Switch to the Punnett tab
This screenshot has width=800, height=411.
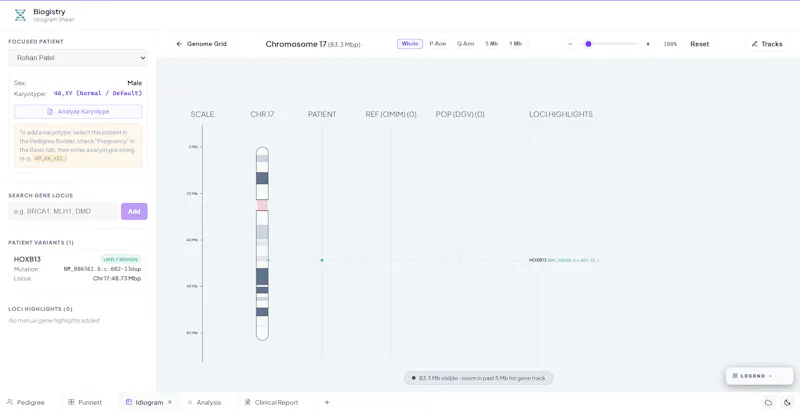tap(85, 402)
